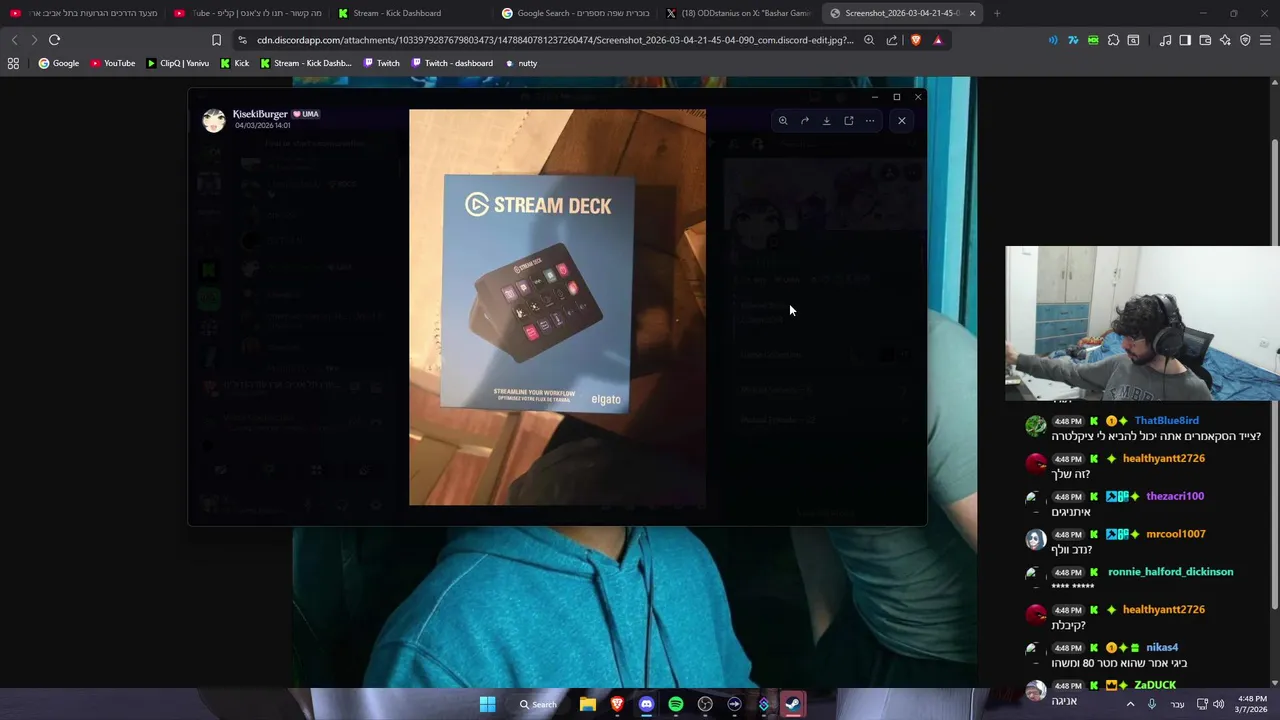Open File Explorer from the taskbar
This screenshot has width=1280, height=720.
[x=588, y=704]
